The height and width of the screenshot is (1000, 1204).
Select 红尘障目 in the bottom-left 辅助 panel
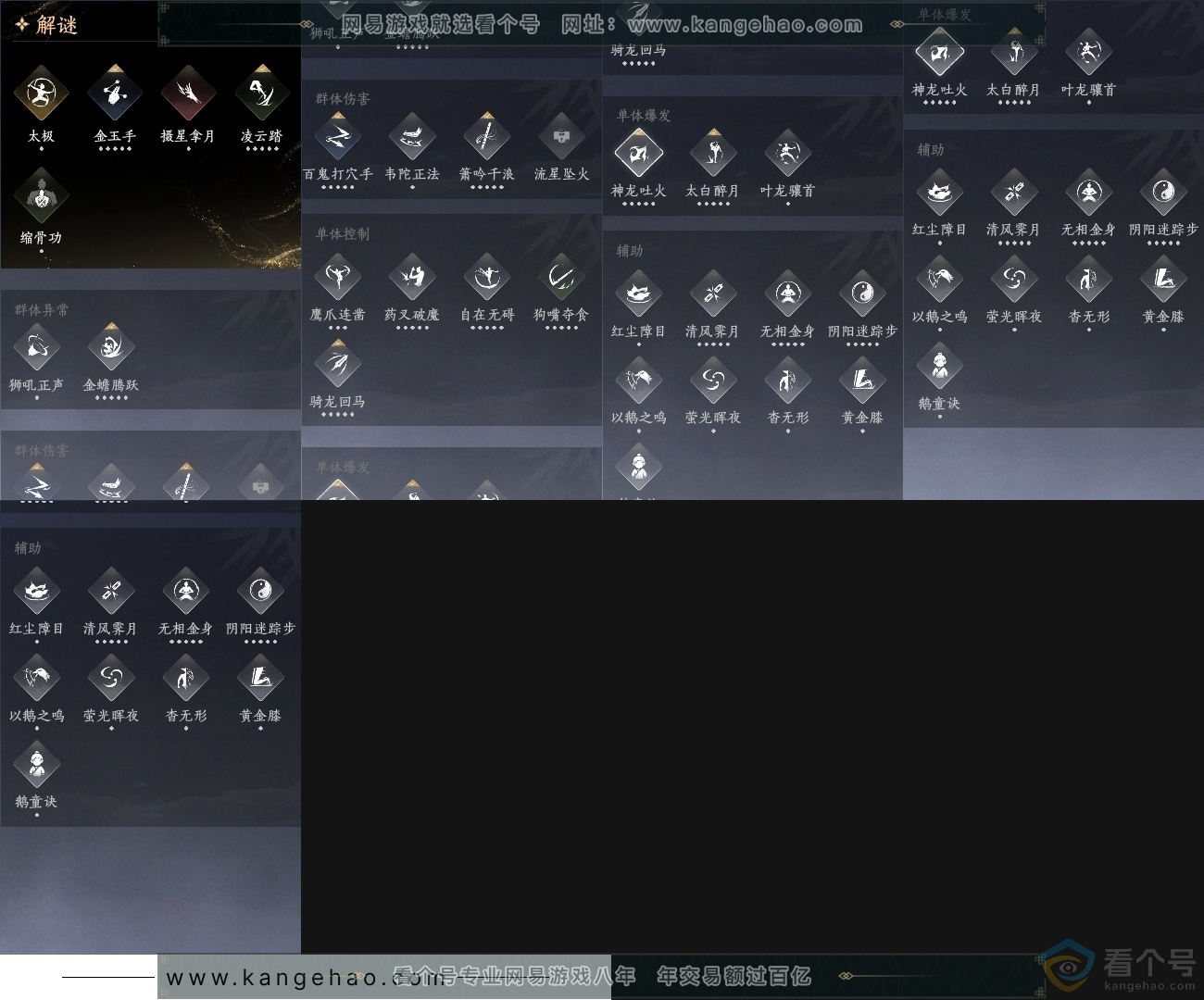click(37, 592)
